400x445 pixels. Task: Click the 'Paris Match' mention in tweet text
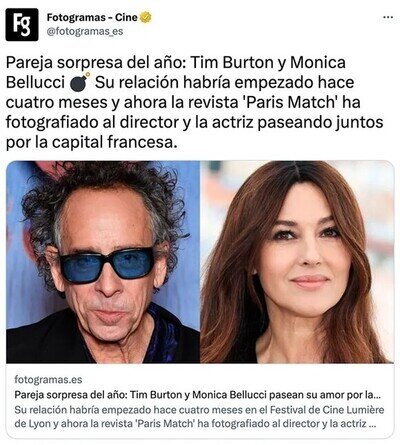289,102
